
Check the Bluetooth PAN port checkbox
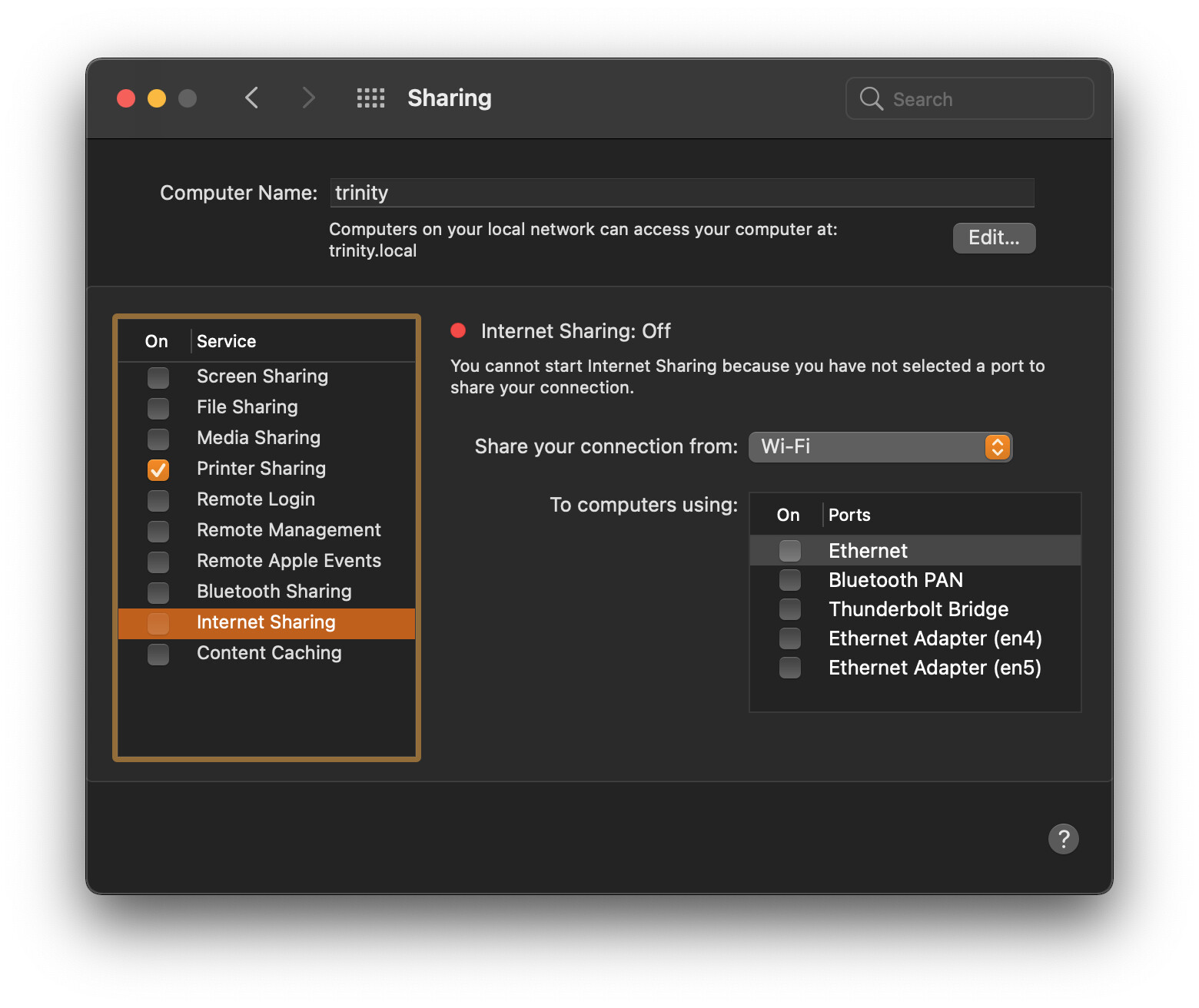click(x=789, y=580)
